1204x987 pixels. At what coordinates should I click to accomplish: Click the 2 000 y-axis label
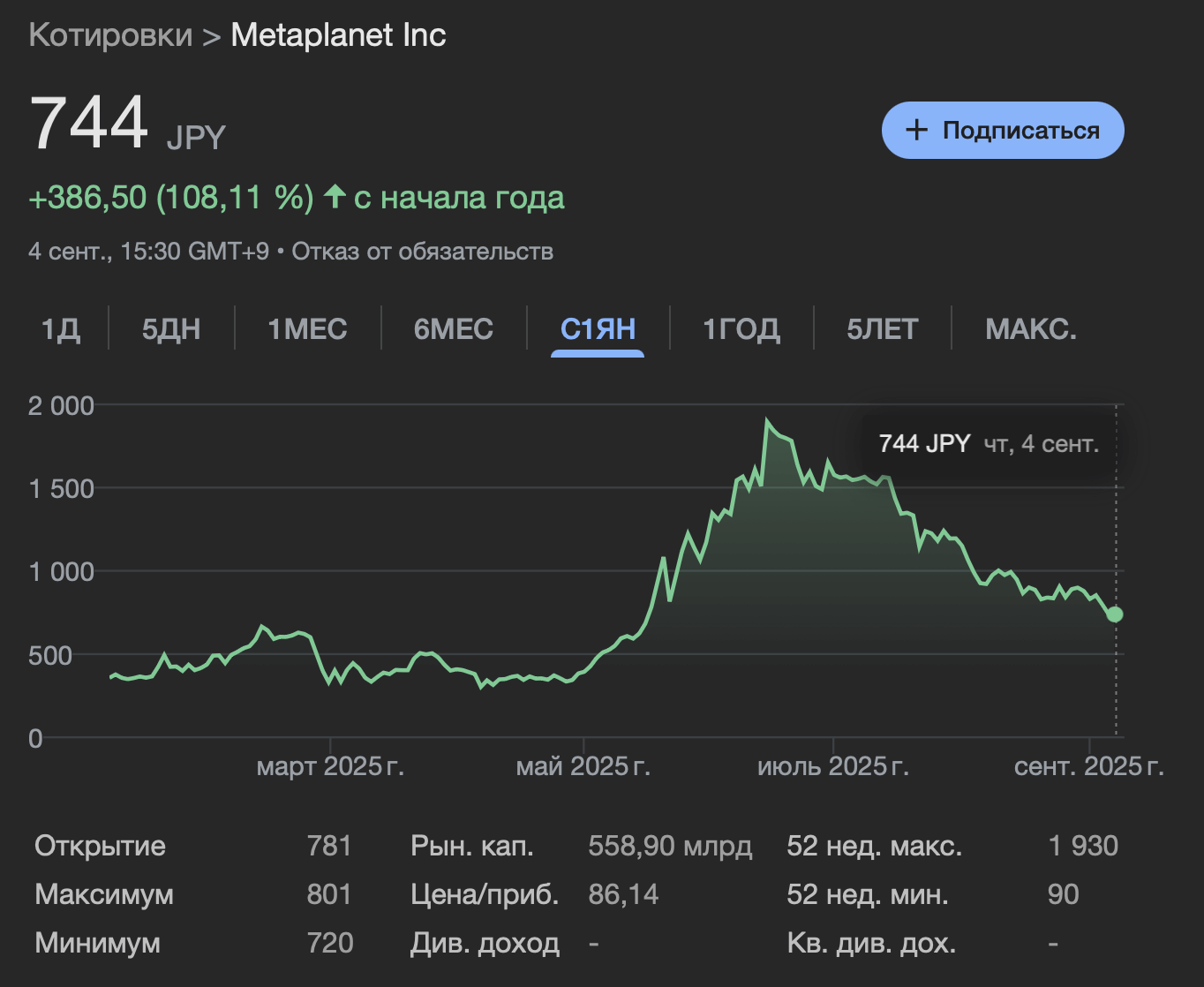pos(61,406)
